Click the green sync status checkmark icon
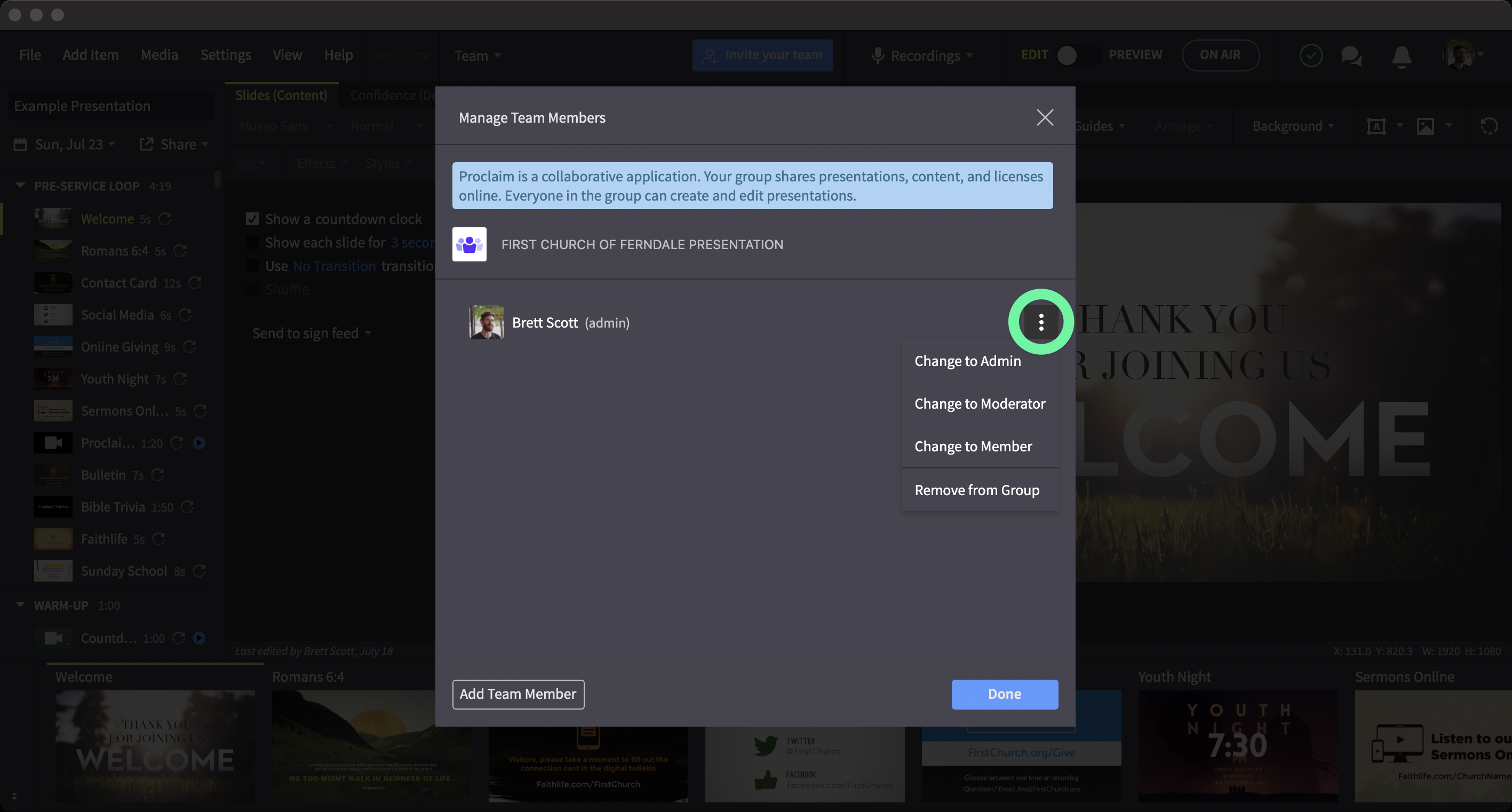The height and width of the screenshot is (812, 1512). 1311,56
